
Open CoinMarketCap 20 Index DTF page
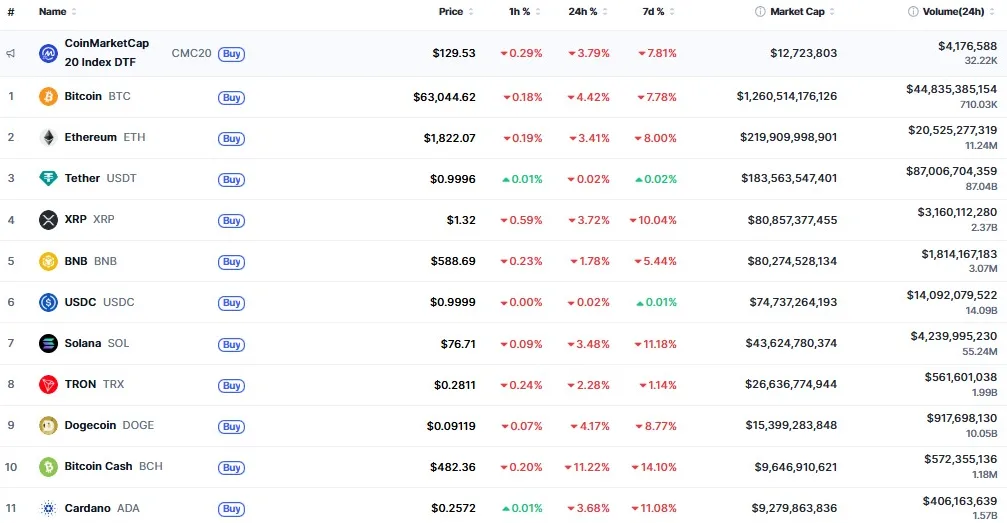[107, 53]
